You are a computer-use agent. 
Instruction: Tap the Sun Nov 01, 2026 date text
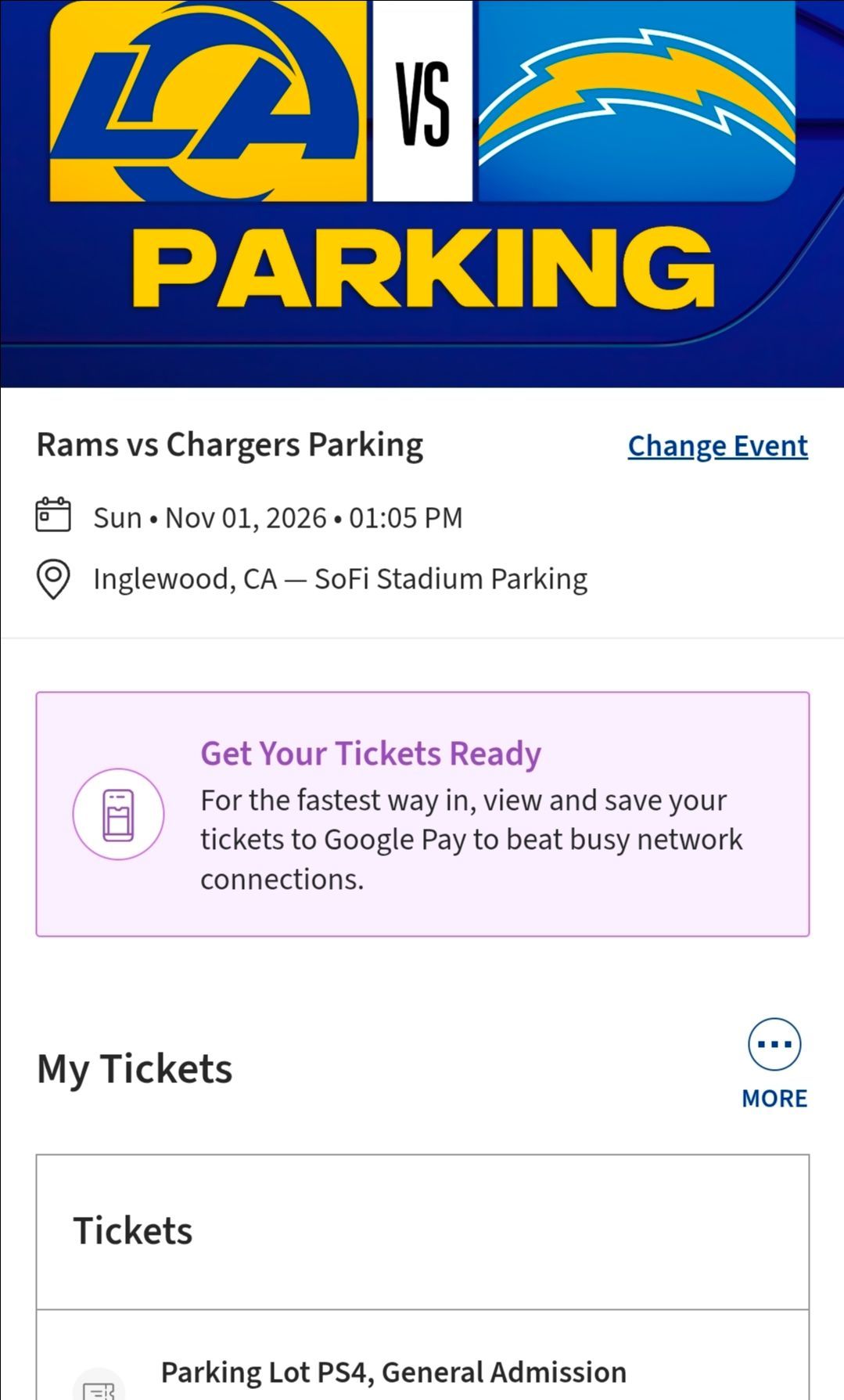(x=278, y=518)
